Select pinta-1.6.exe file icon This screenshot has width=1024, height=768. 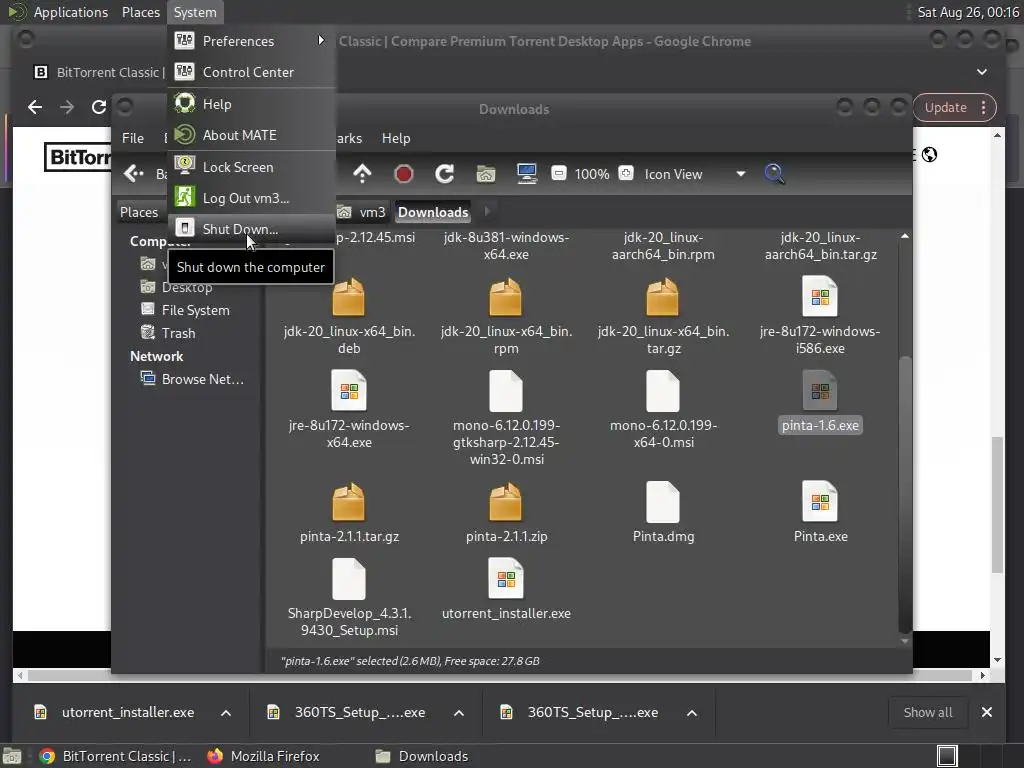pyautogui.click(x=820, y=391)
